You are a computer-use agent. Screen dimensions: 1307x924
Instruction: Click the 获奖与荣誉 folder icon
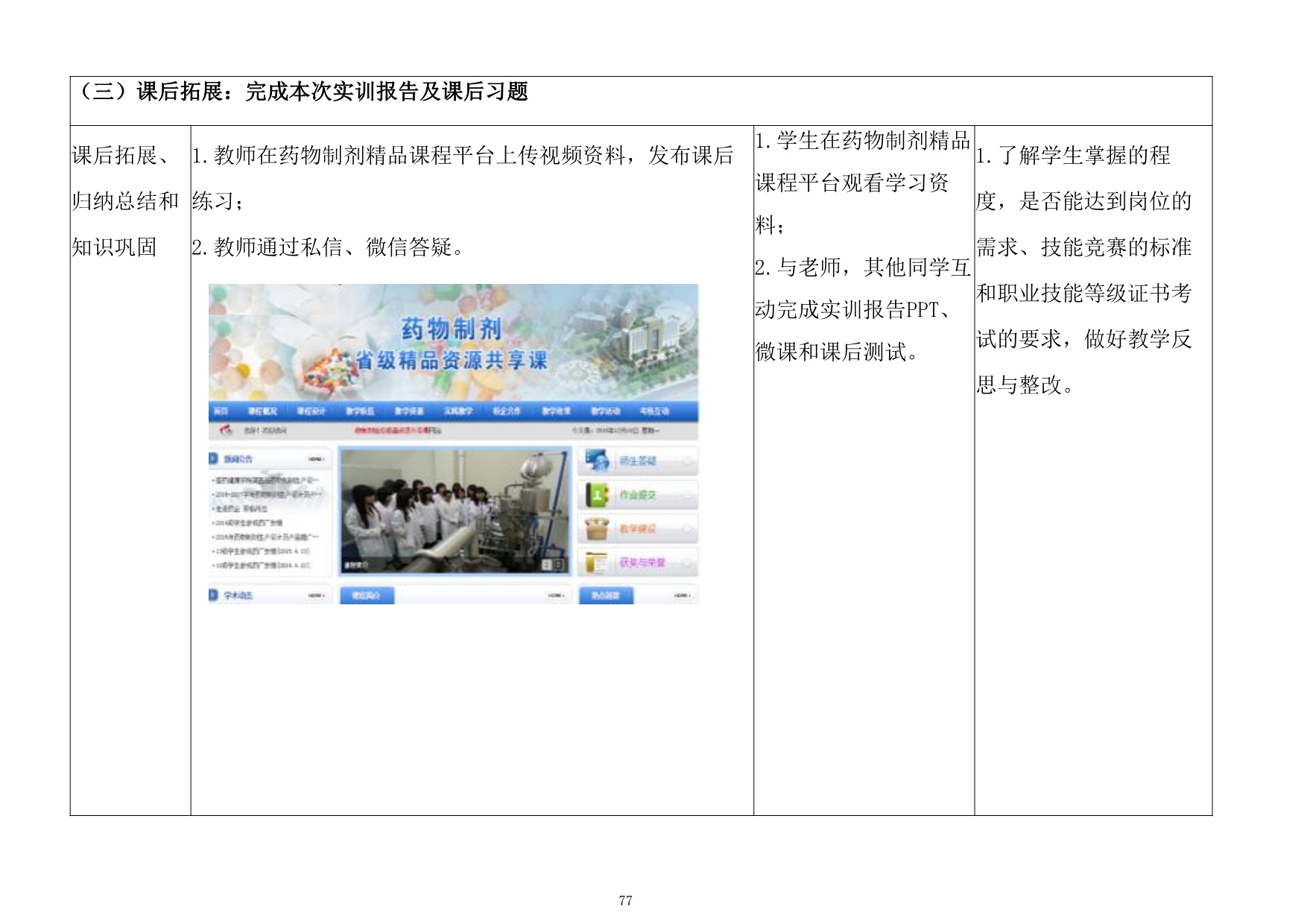[598, 563]
